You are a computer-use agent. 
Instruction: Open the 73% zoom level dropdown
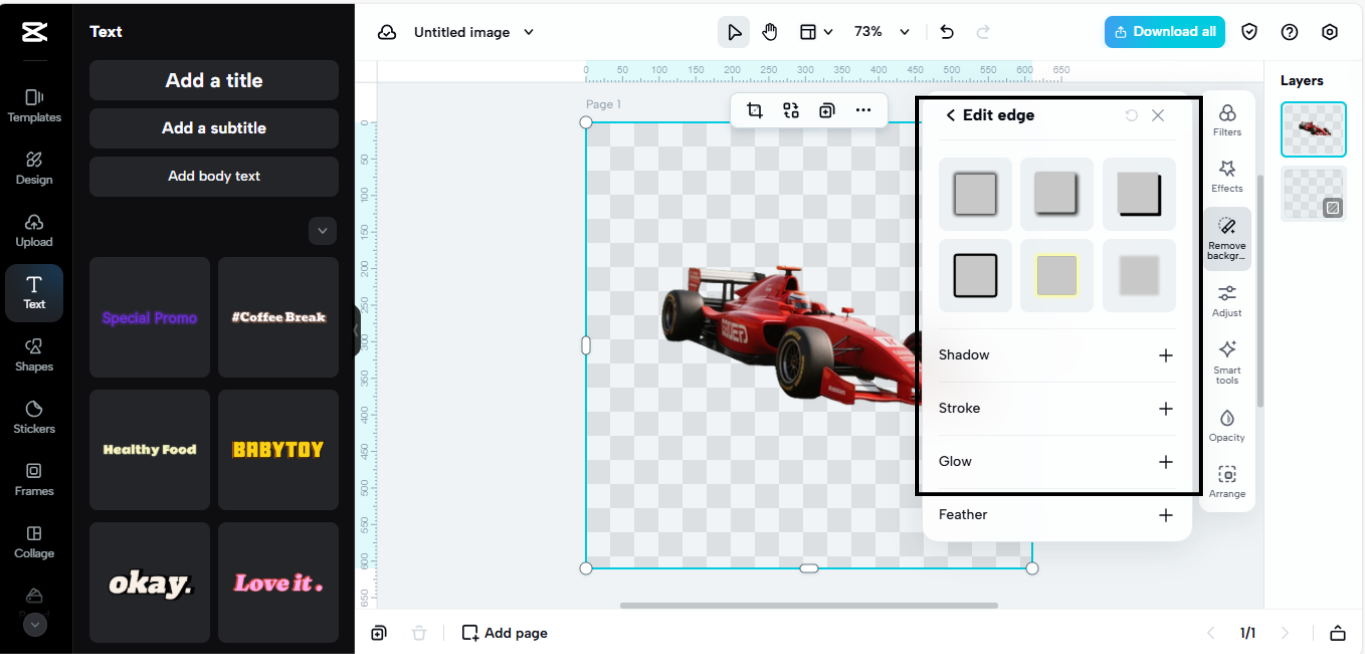click(881, 32)
